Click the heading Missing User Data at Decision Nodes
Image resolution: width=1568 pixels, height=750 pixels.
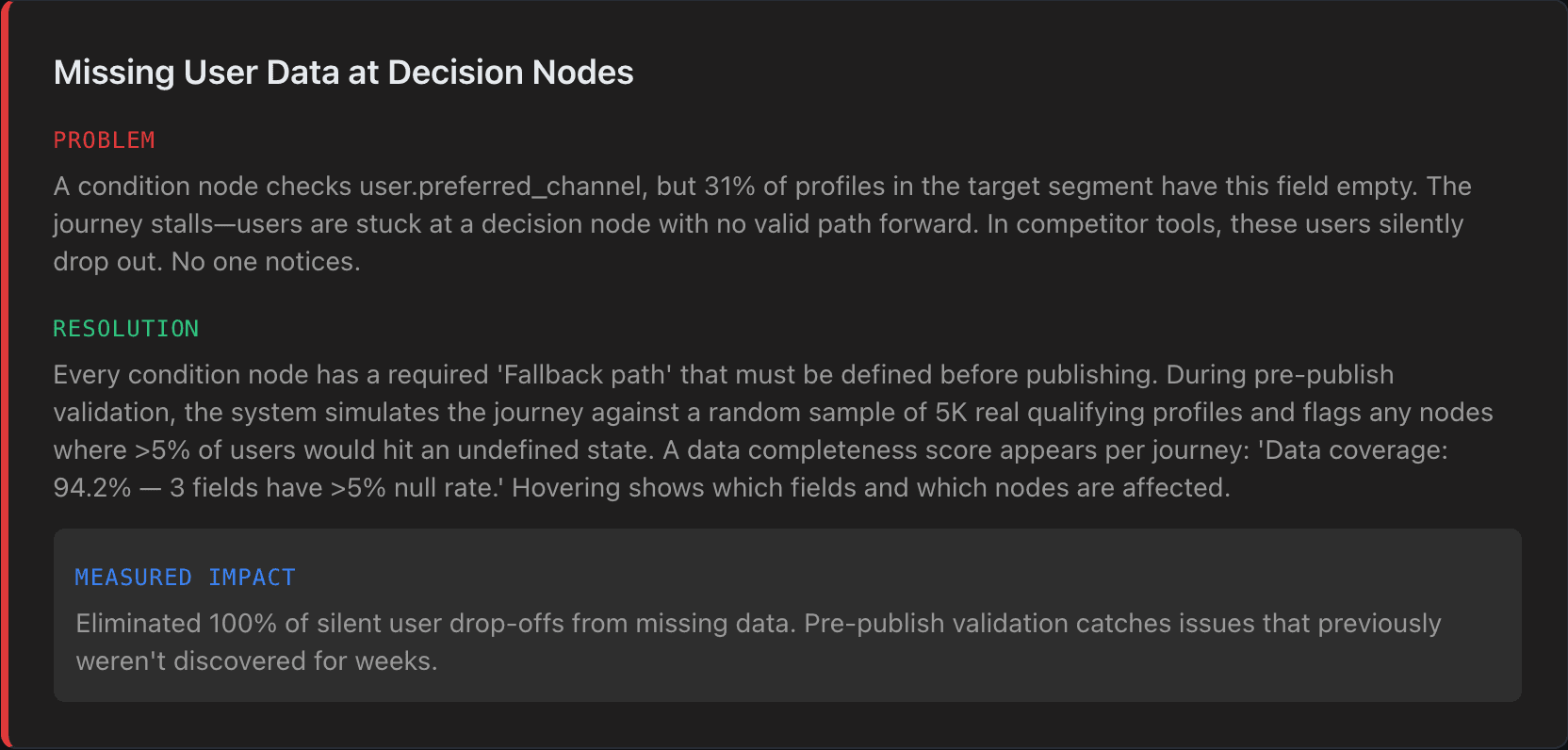pos(343,73)
